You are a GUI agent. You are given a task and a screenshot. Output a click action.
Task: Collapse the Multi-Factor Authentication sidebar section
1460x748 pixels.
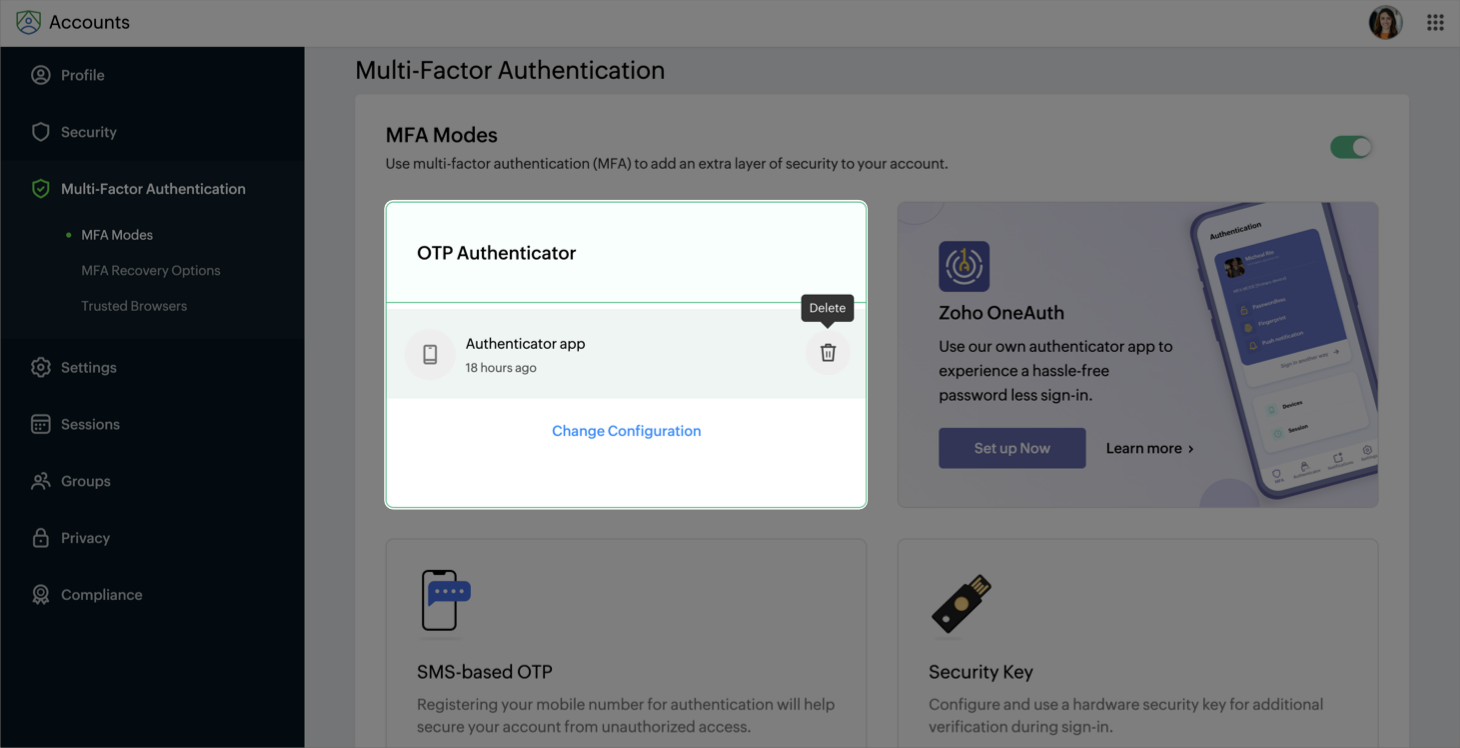[152, 189]
